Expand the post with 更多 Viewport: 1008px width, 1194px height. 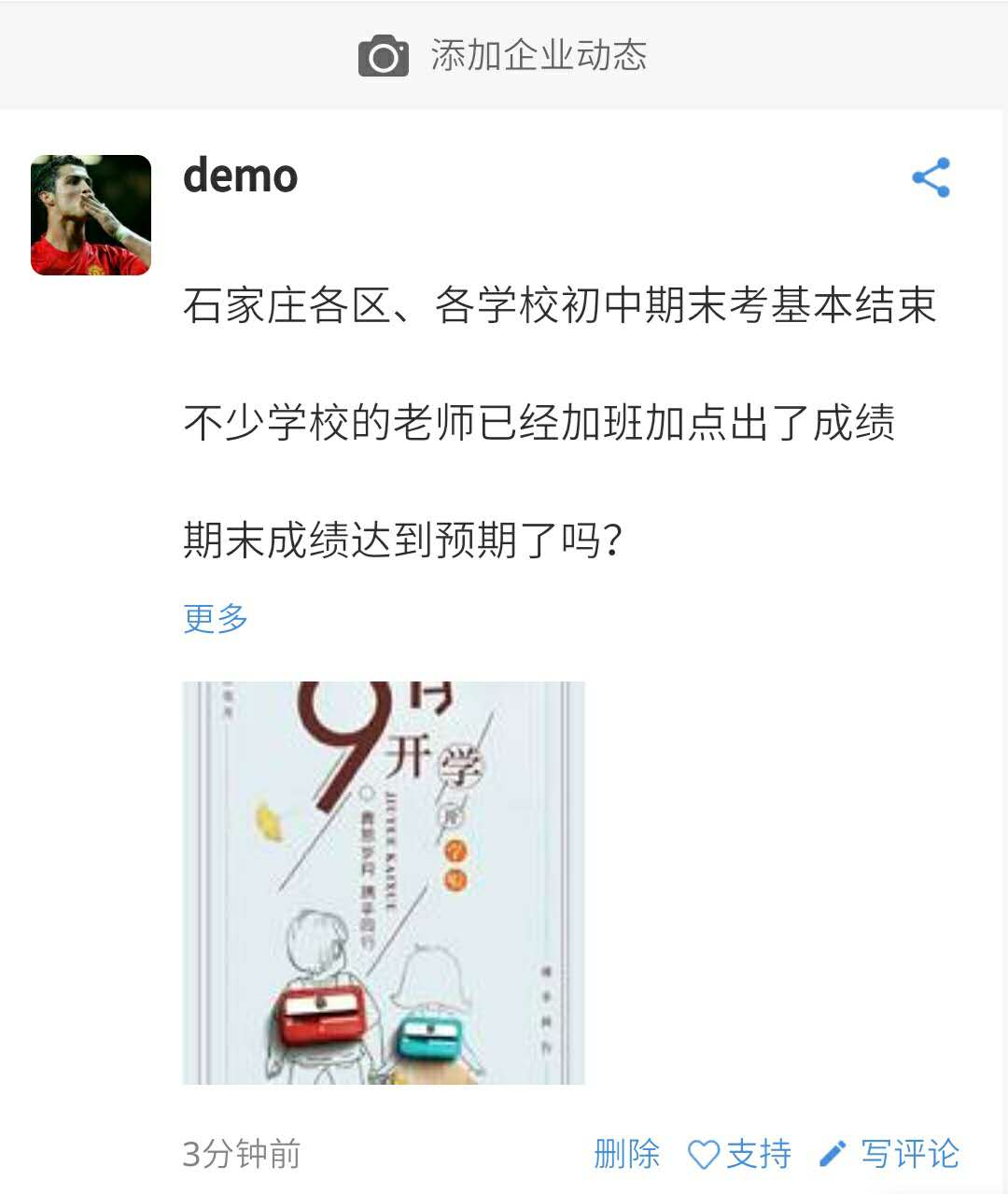216,618
